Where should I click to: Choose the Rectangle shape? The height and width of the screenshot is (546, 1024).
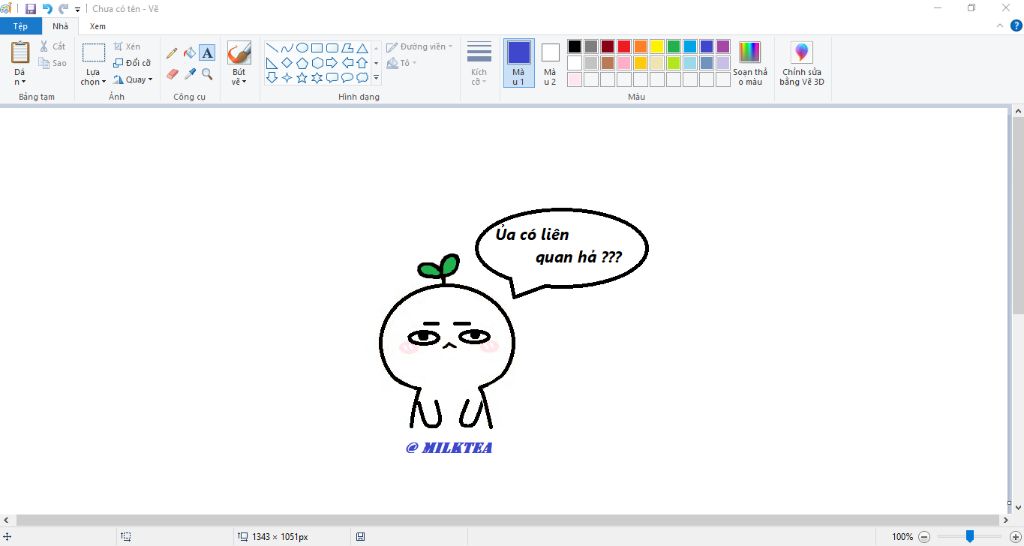[317, 48]
